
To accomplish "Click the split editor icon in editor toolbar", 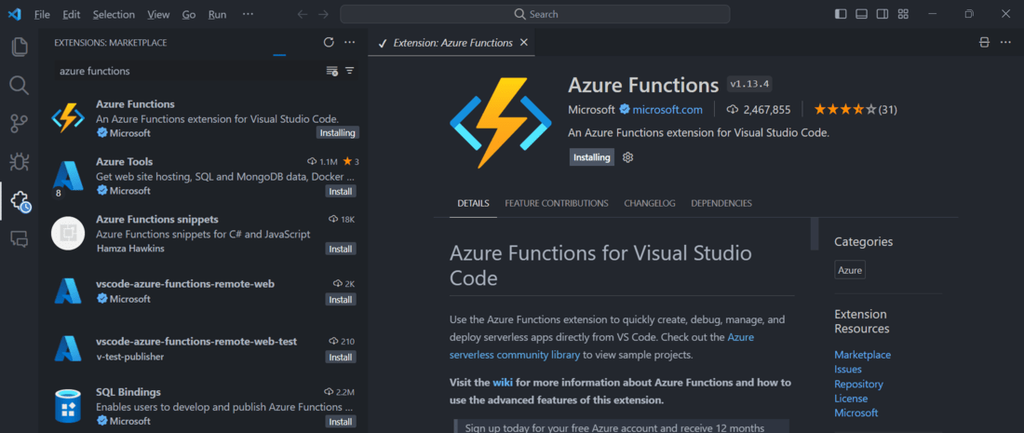I will coord(984,43).
